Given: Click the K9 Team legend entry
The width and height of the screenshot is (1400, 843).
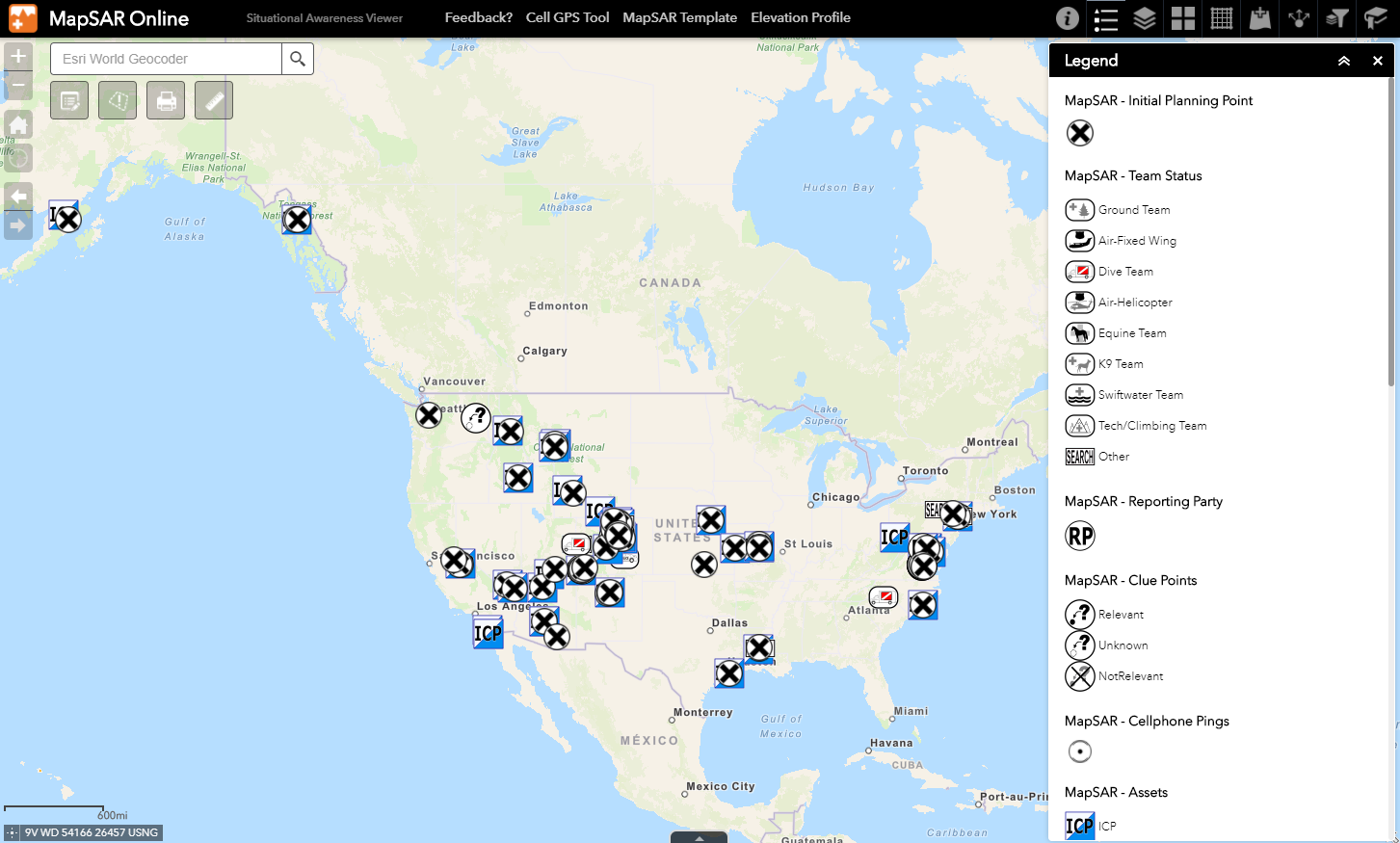Looking at the screenshot, I should [x=1104, y=364].
